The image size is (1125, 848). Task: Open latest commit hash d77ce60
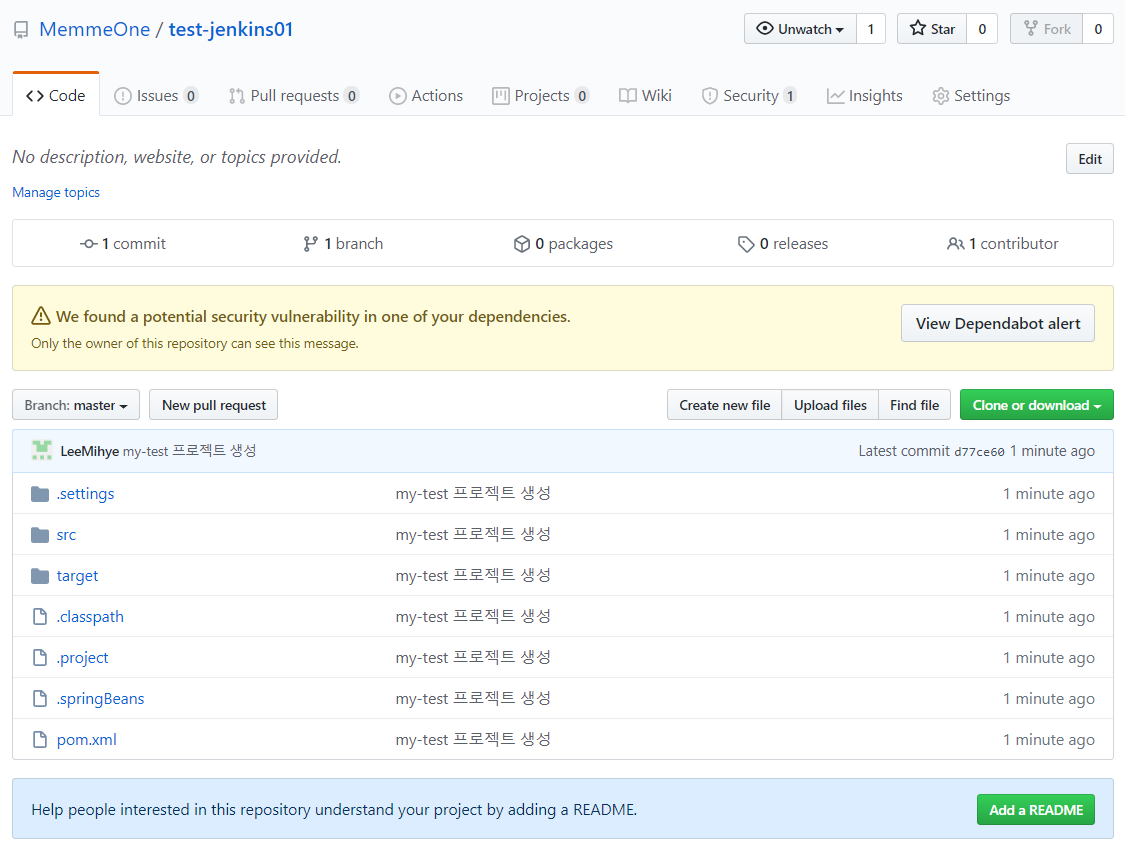tap(979, 451)
